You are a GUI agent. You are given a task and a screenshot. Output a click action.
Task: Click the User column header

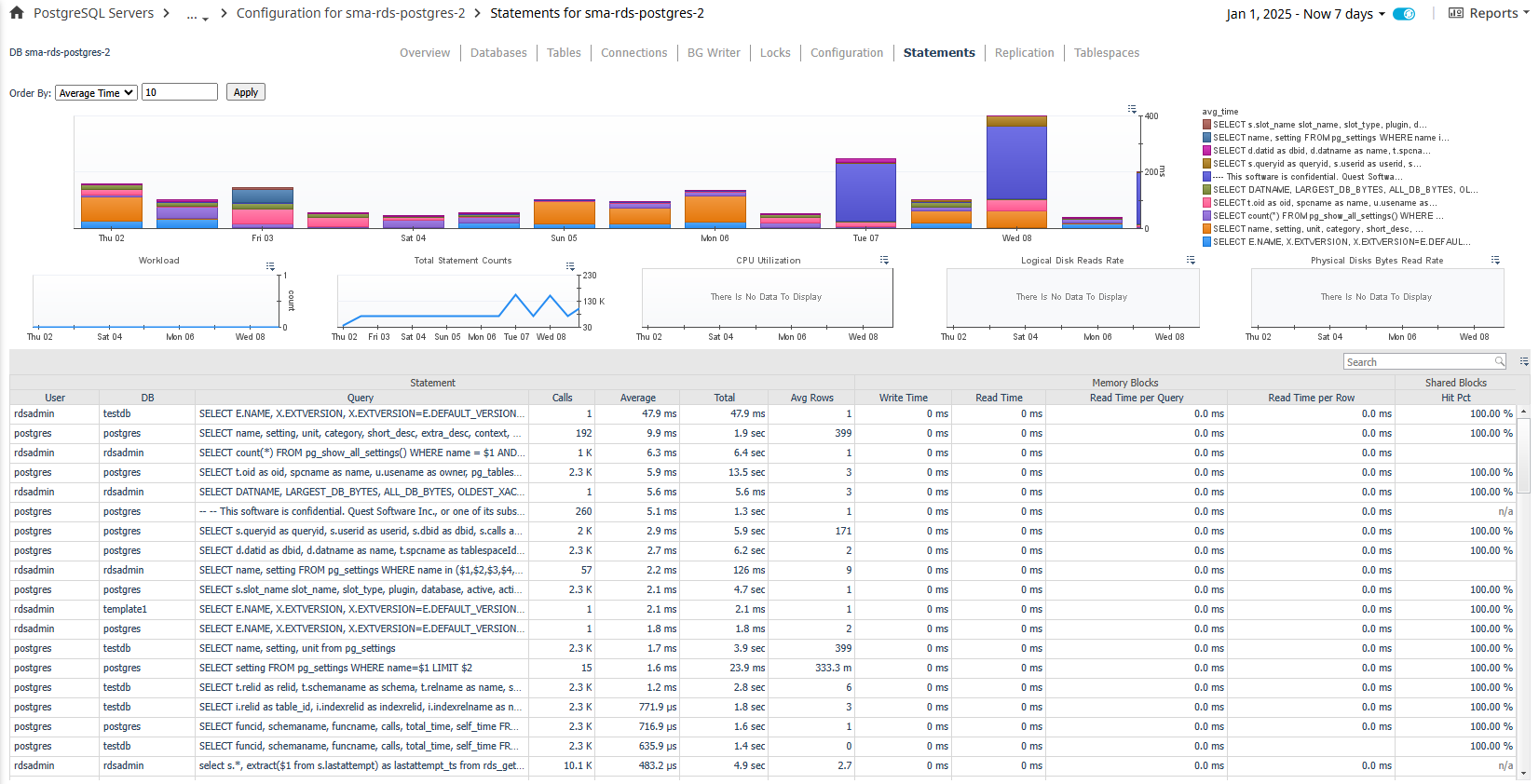click(x=55, y=398)
